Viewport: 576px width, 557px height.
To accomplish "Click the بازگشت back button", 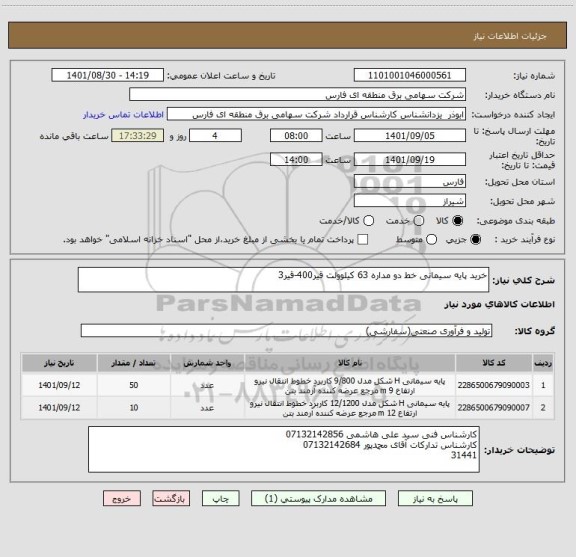I will [171, 499].
